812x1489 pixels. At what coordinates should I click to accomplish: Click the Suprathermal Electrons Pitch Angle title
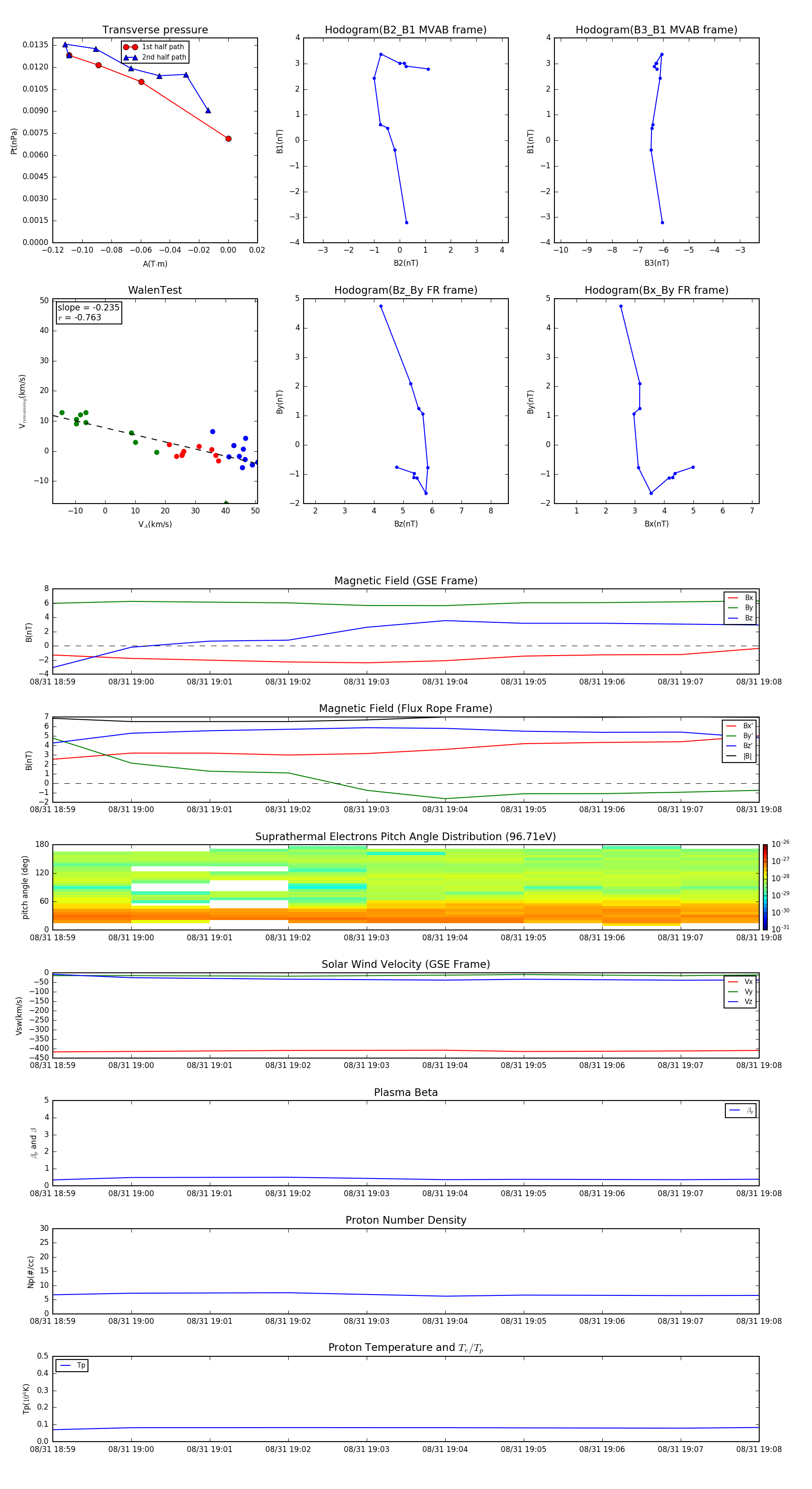(406, 837)
